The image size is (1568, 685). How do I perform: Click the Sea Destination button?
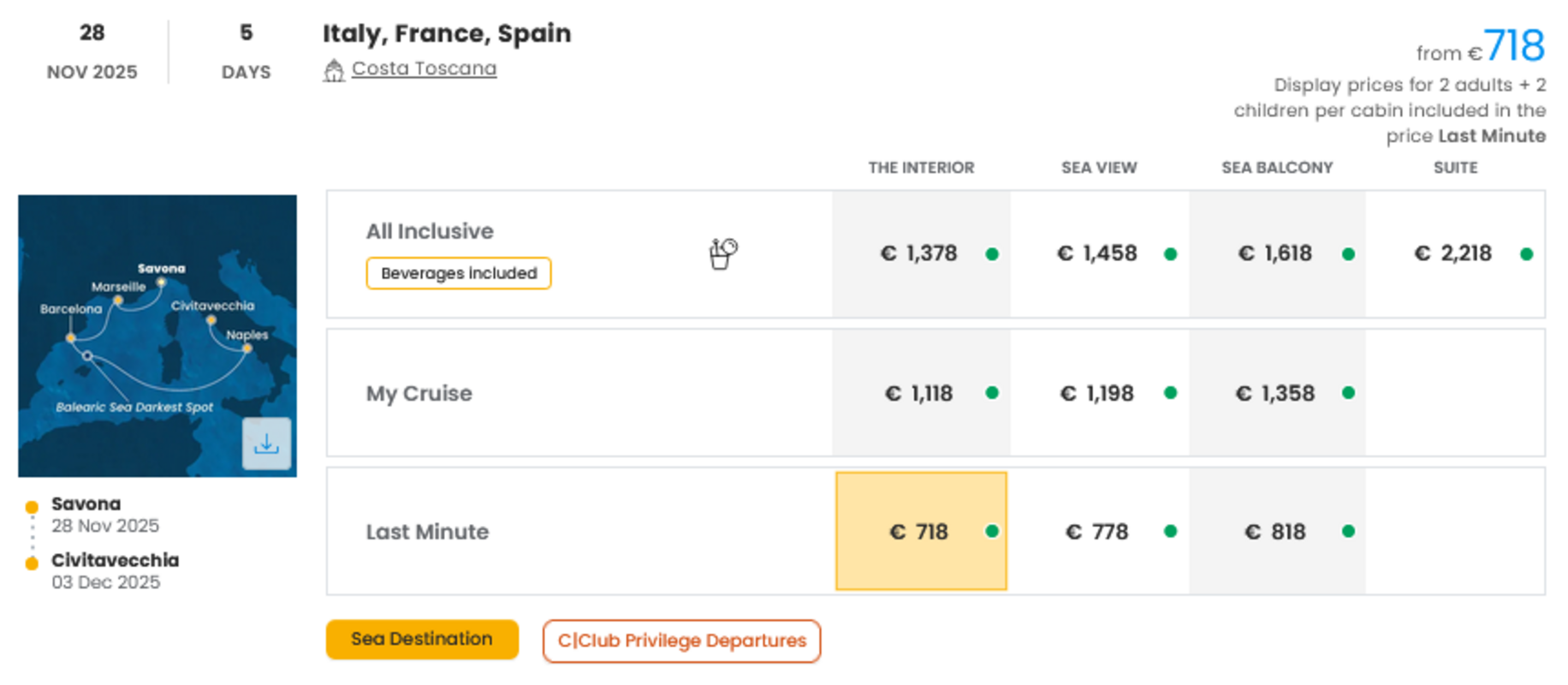tap(422, 640)
